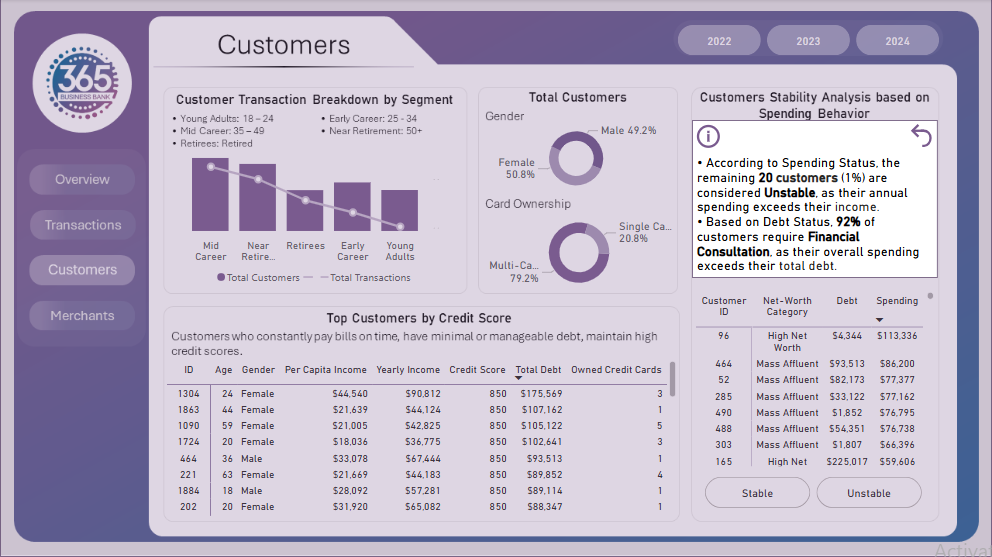Filter dashboard by year 2022
This screenshot has width=992, height=557.
point(719,41)
